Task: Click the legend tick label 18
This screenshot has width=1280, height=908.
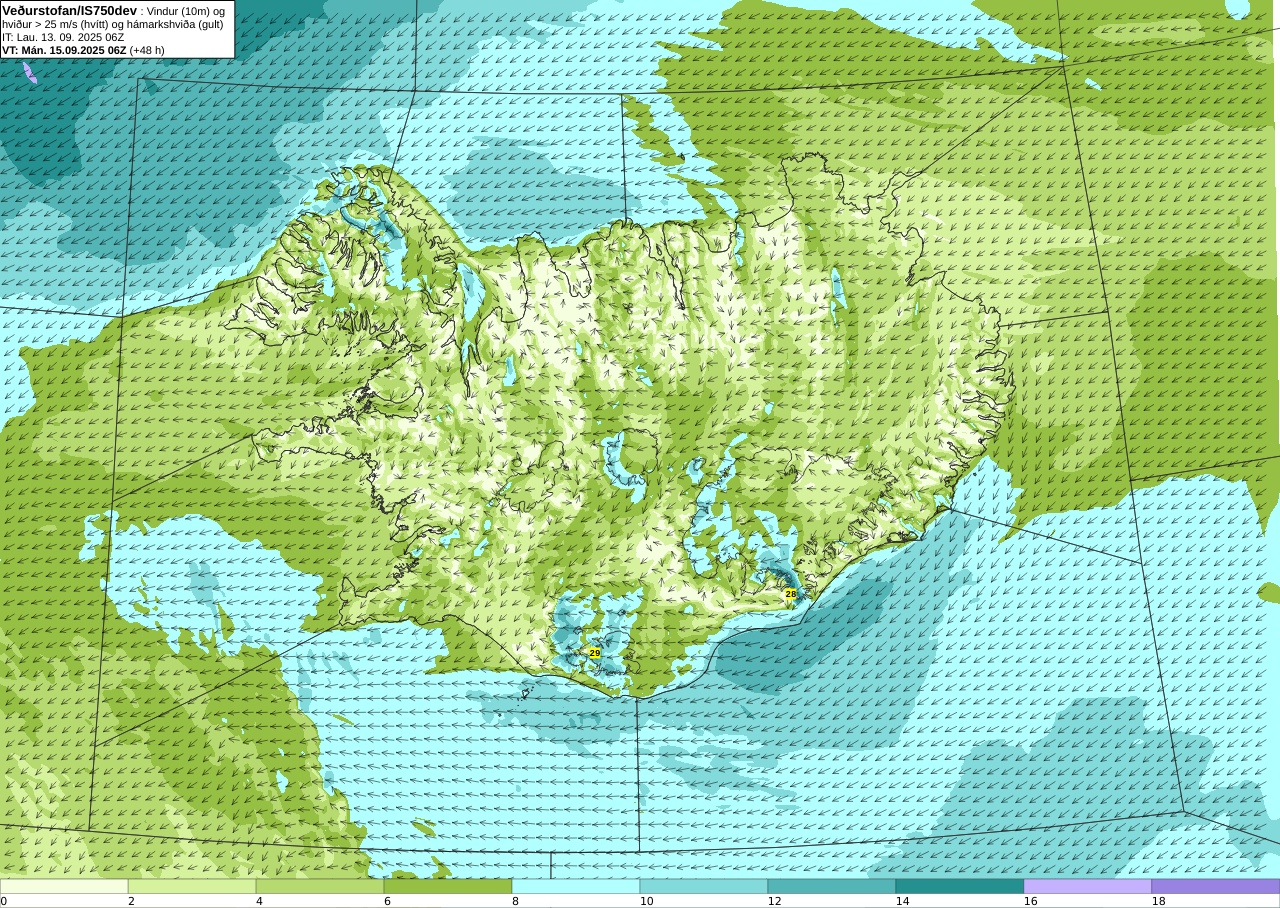Action: 1159,901
